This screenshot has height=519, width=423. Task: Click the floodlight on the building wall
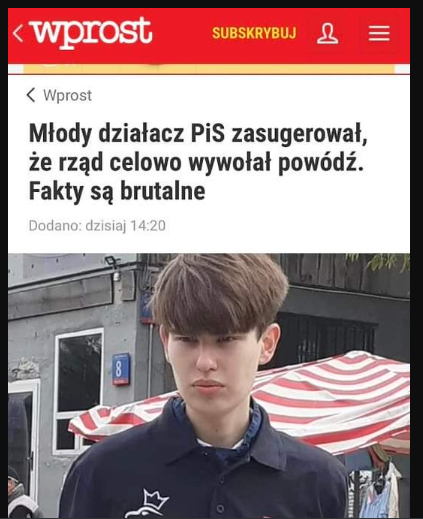113,262
